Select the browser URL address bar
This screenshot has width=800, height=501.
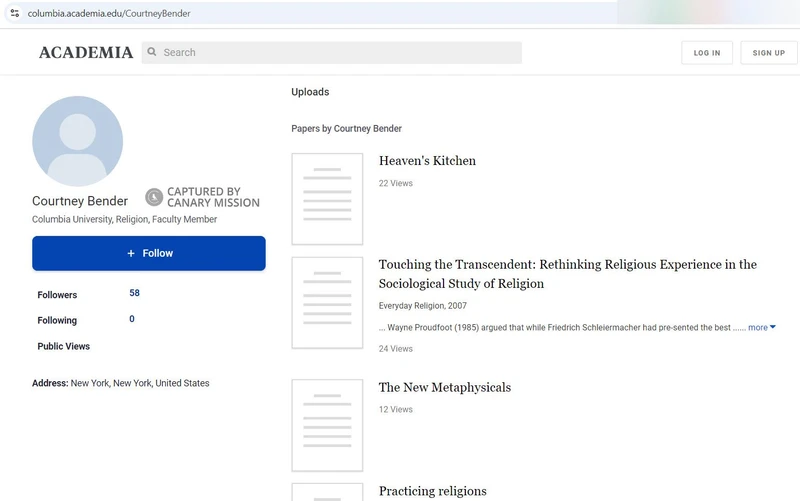[x=300, y=13]
